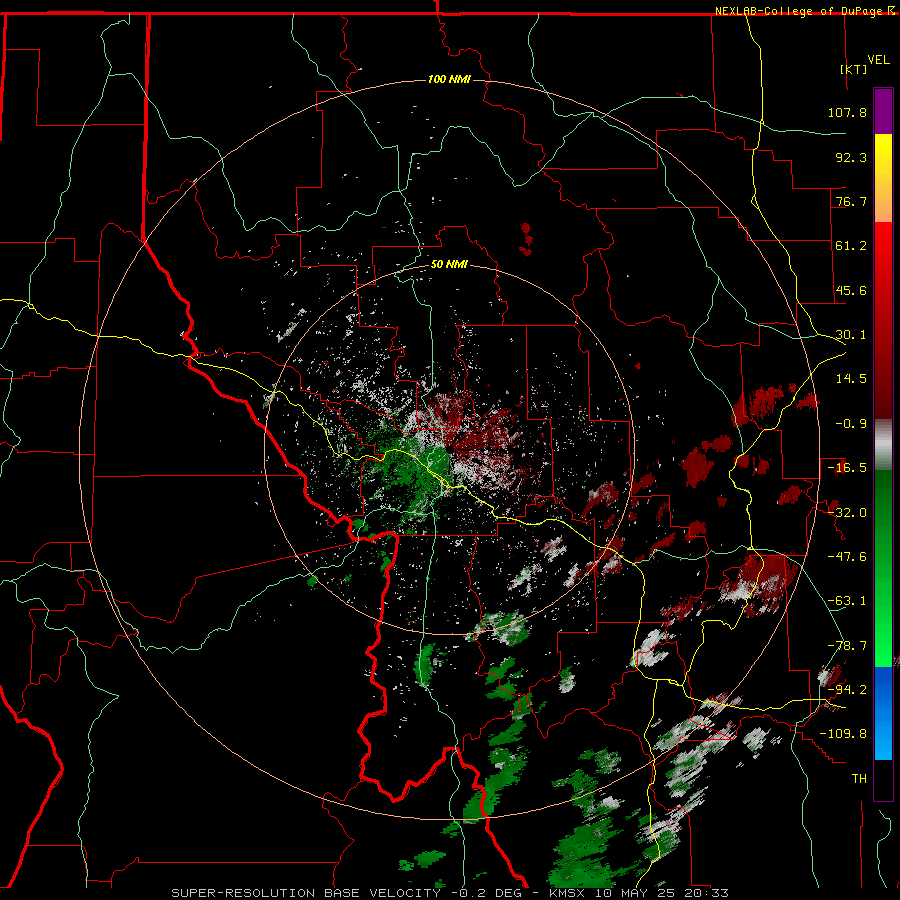
Task: Click the VEL legend title
Action: coord(878,60)
